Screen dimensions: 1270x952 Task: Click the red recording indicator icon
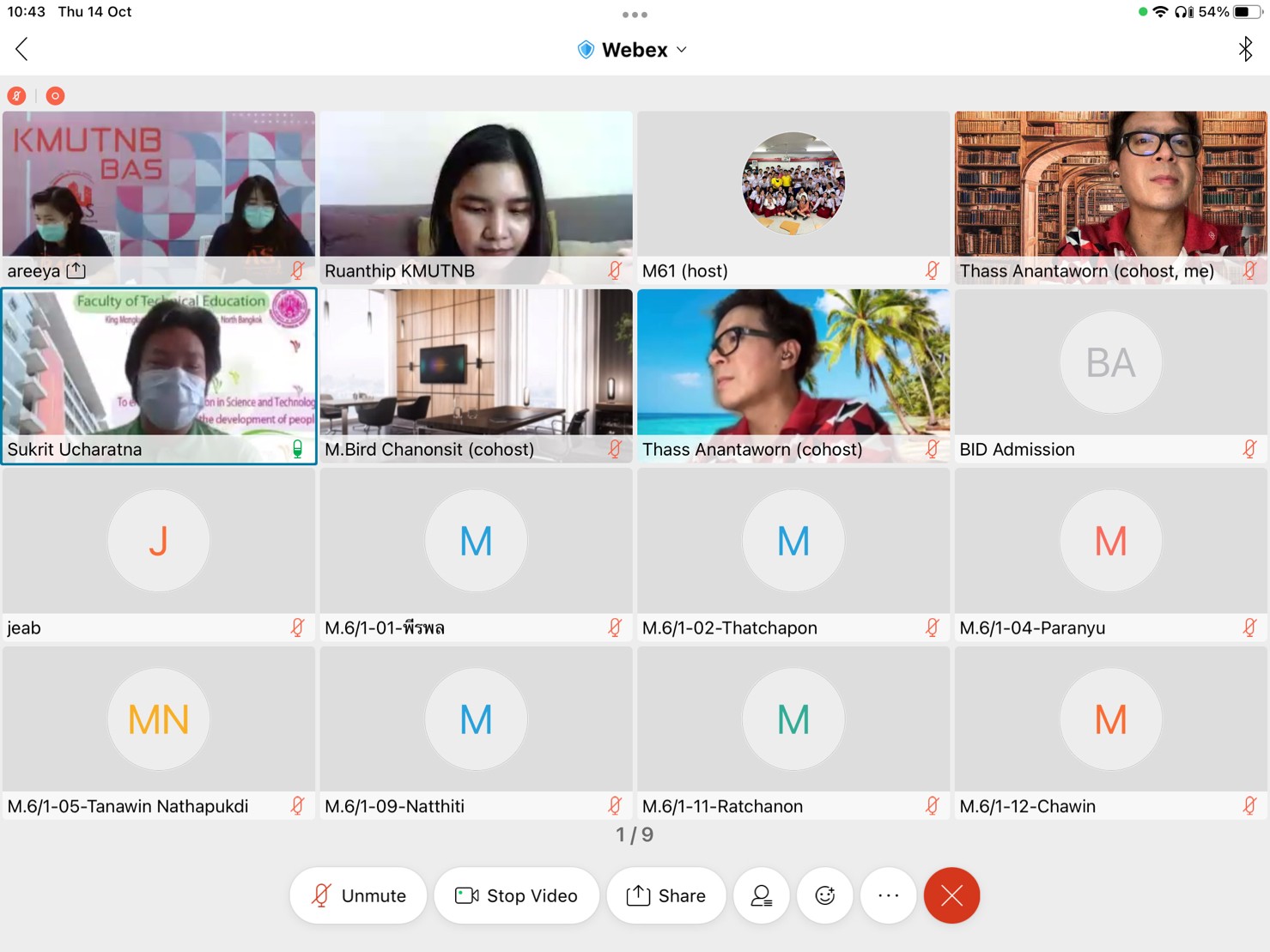(55, 96)
